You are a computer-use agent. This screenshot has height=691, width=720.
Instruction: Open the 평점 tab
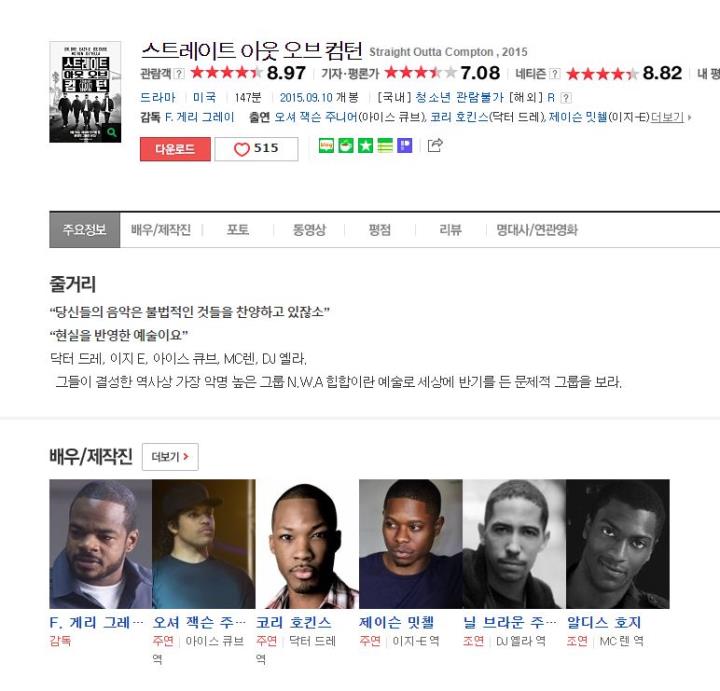click(x=379, y=230)
